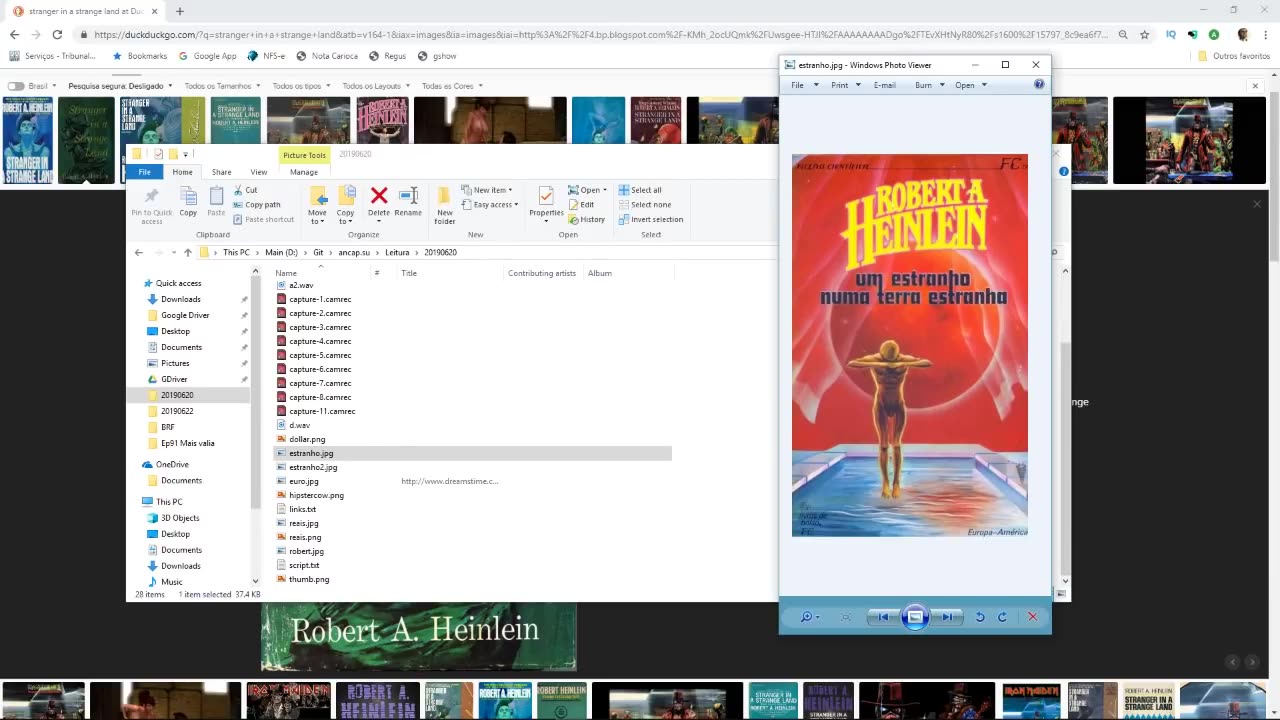Open Photo Viewer's File menu
The height and width of the screenshot is (720, 1280).
click(x=804, y=85)
